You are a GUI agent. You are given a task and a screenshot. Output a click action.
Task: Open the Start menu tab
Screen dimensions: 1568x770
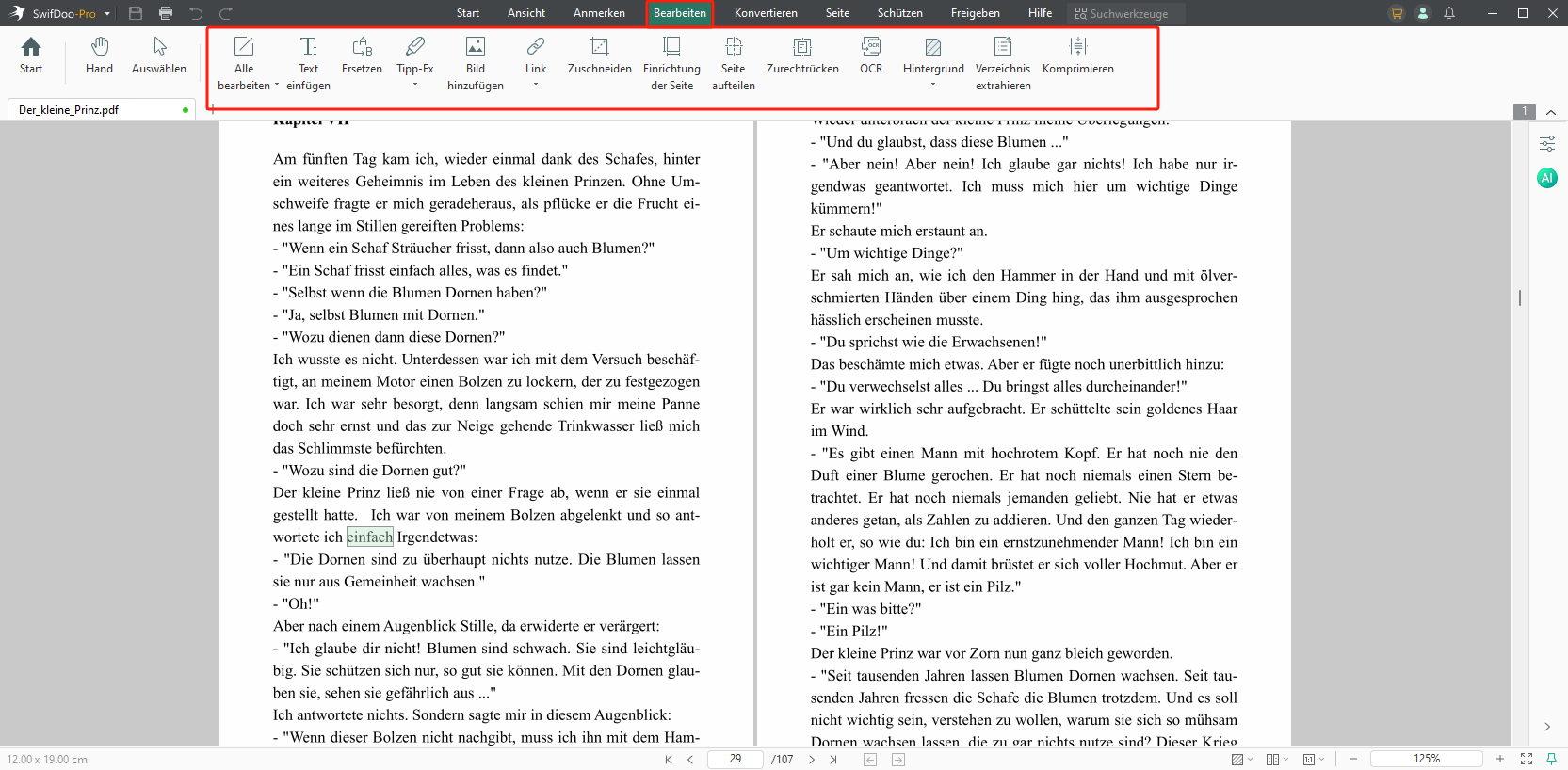coord(468,13)
